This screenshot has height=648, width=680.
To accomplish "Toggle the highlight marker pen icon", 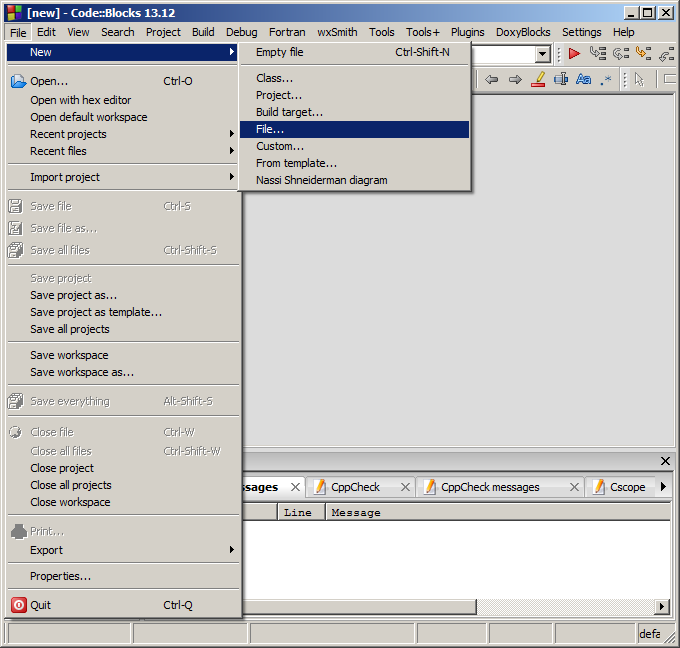I will [538, 80].
